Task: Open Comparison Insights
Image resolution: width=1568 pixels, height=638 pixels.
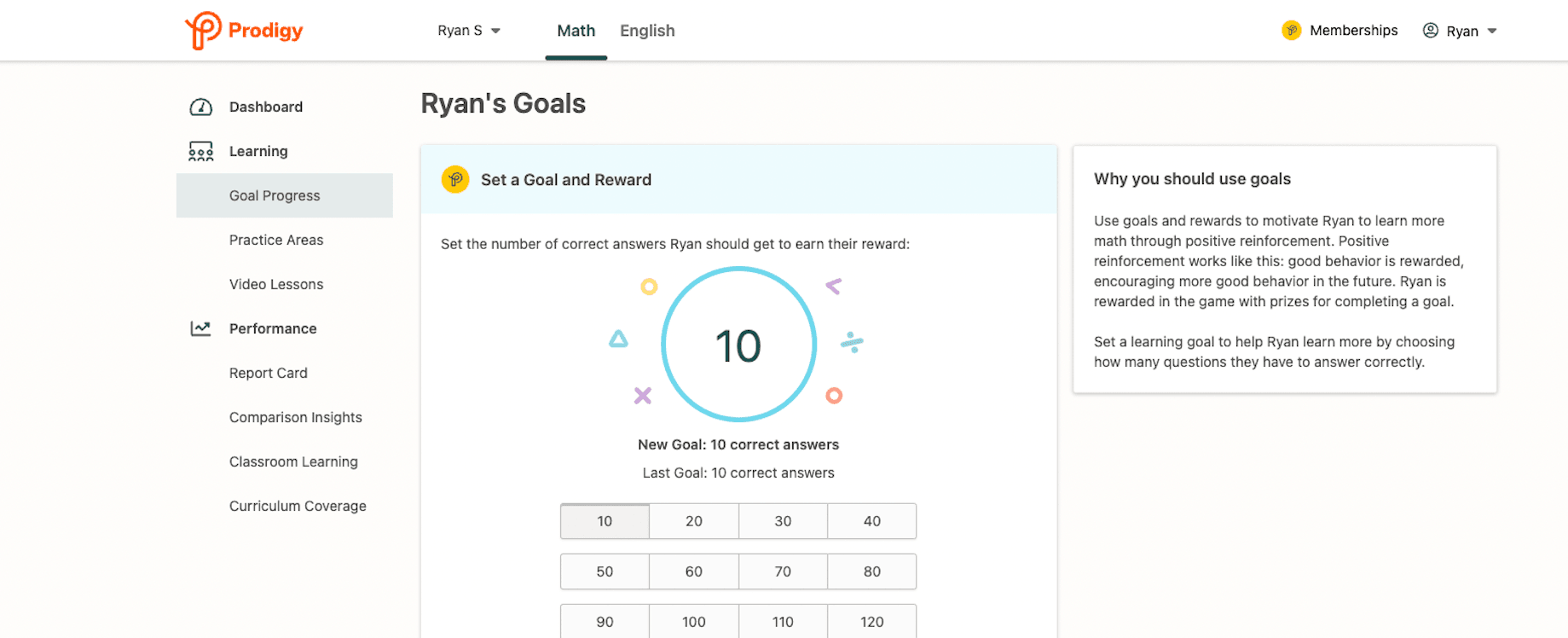Action: coord(295,417)
